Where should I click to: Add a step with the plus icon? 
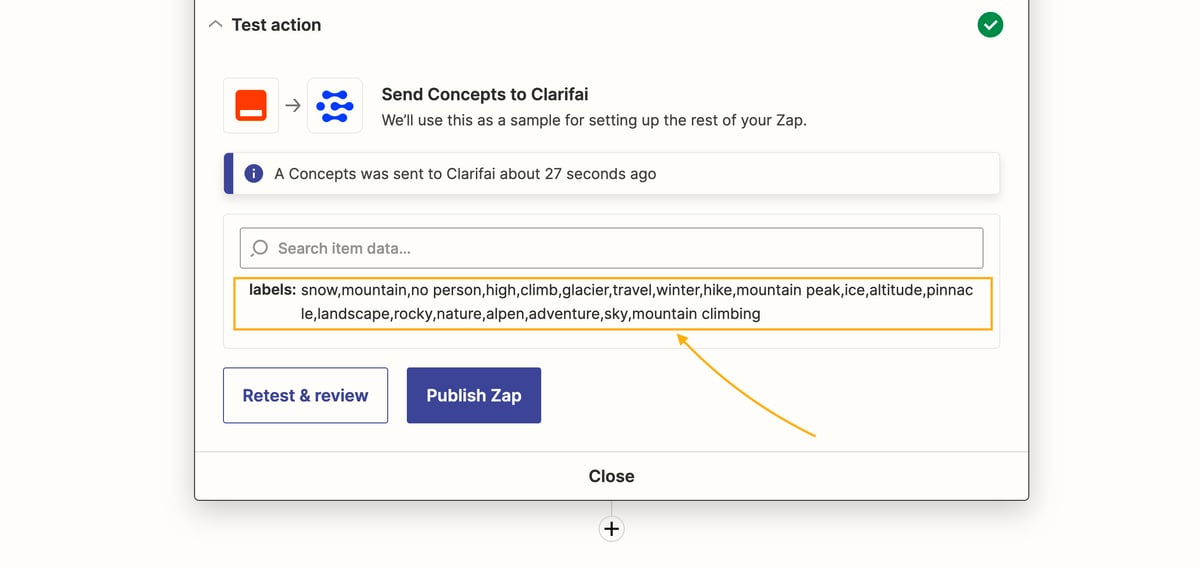611,529
